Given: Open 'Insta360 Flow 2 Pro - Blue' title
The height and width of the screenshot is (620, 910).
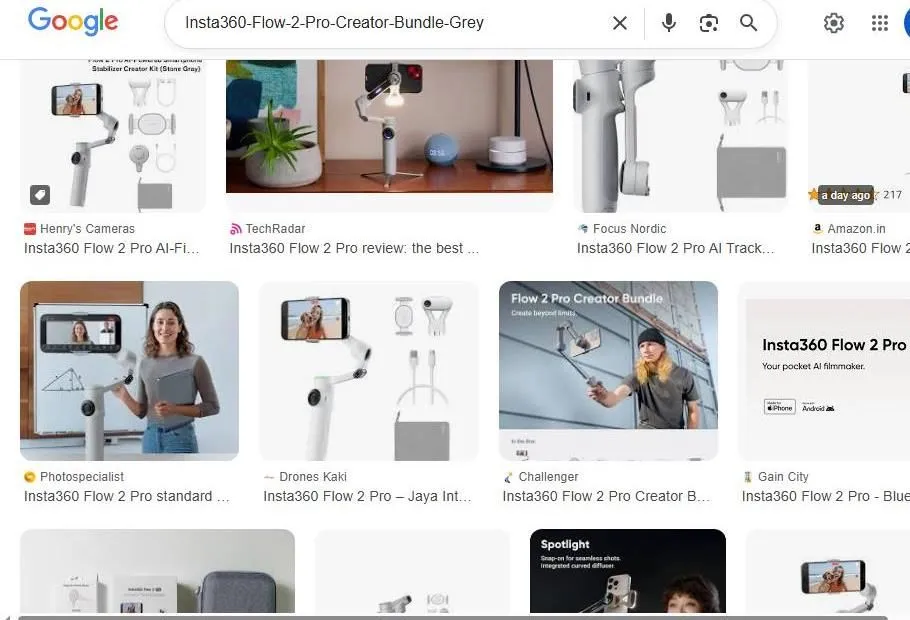Looking at the screenshot, I should click(x=825, y=496).
